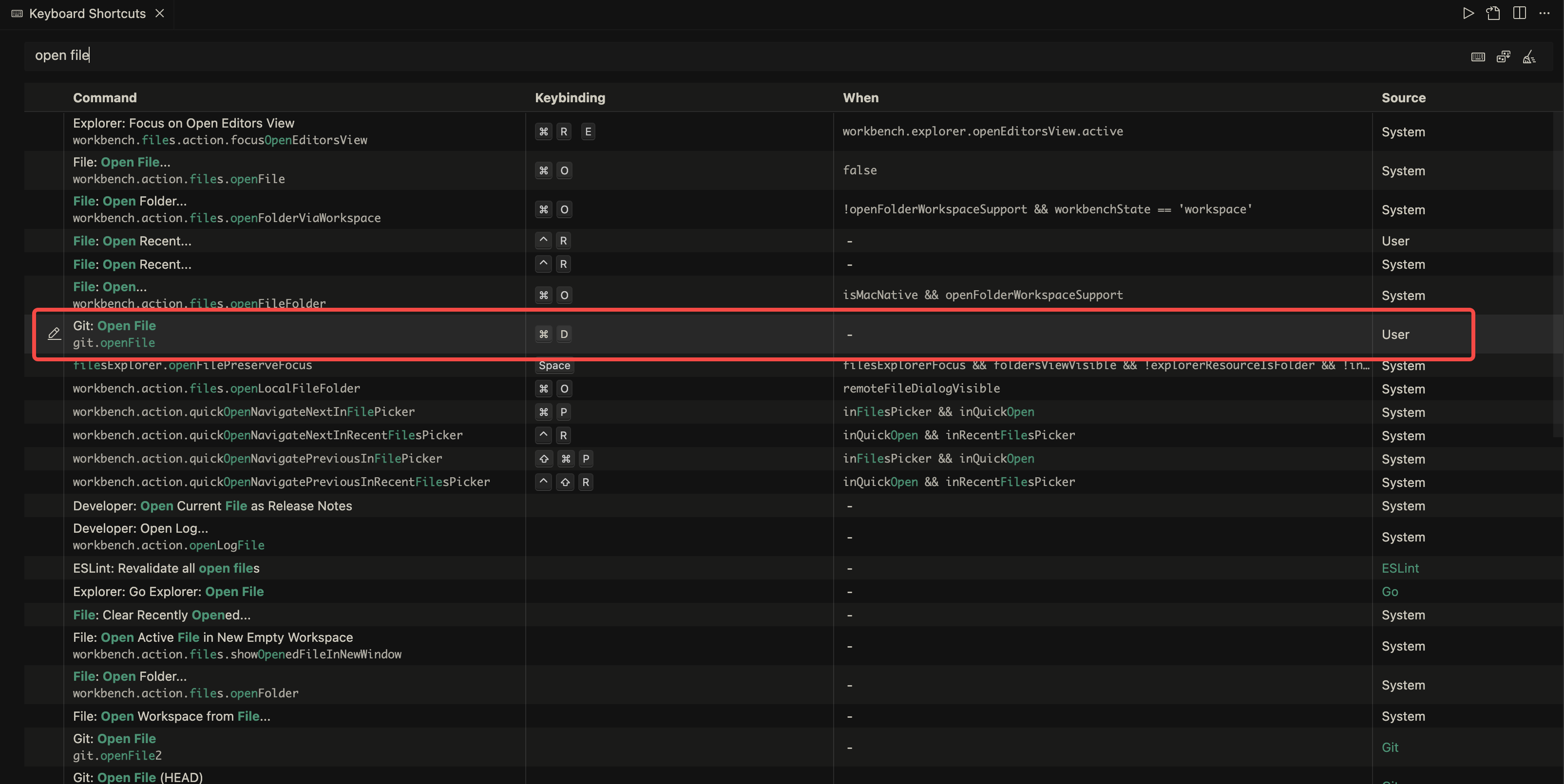This screenshot has width=1564, height=784.
Task: Select File: Open Recent... row with User source
Action: [132, 241]
